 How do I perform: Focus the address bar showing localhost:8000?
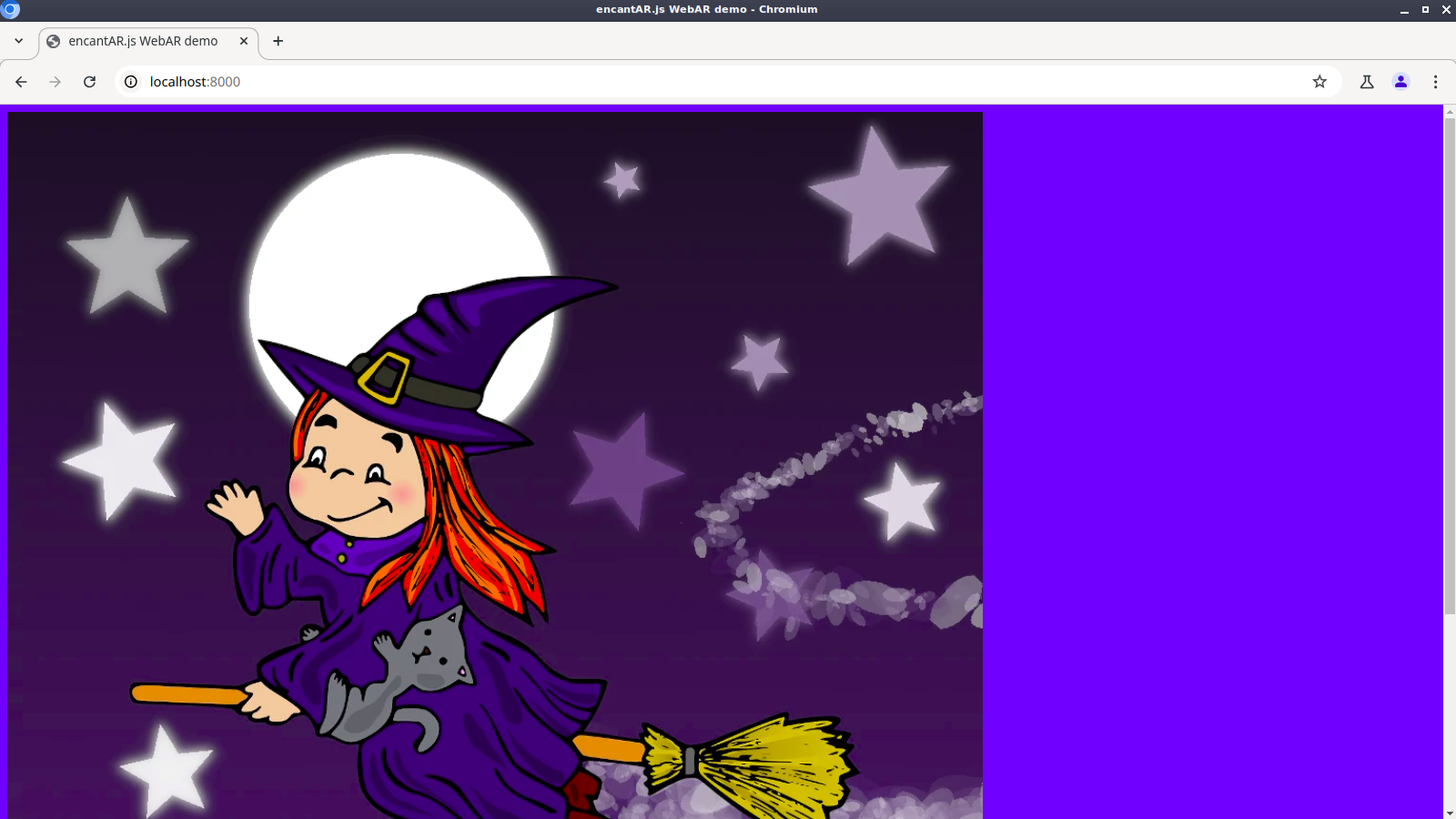pyautogui.click(x=637, y=82)
